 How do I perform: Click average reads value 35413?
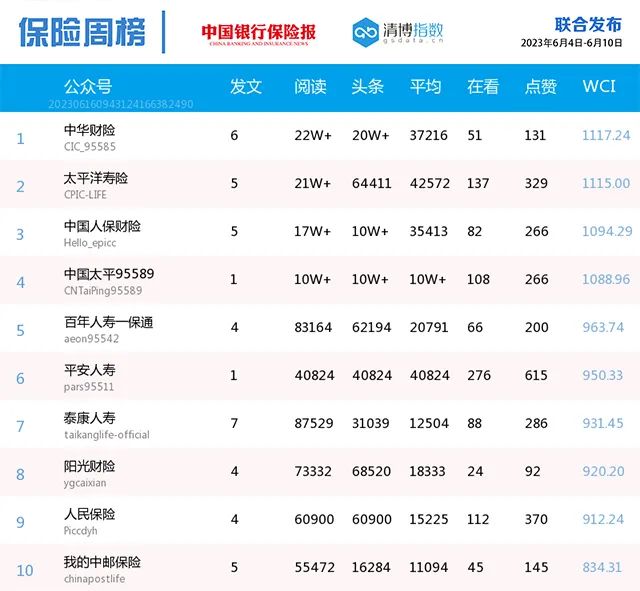429,231
